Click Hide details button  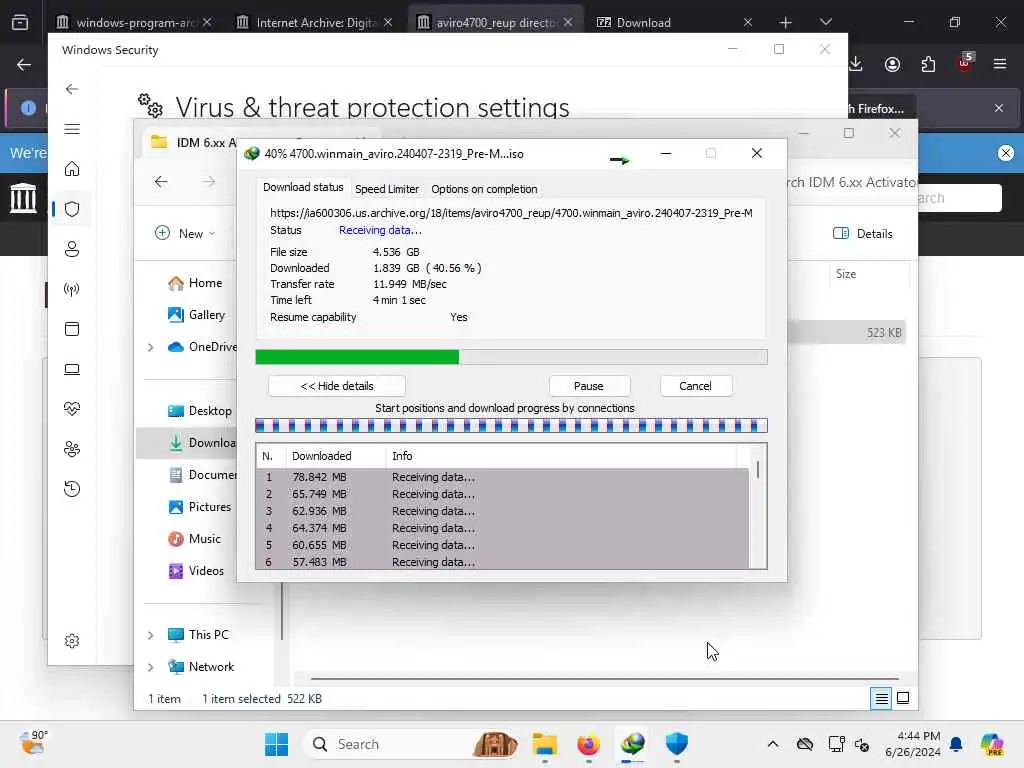337,386
